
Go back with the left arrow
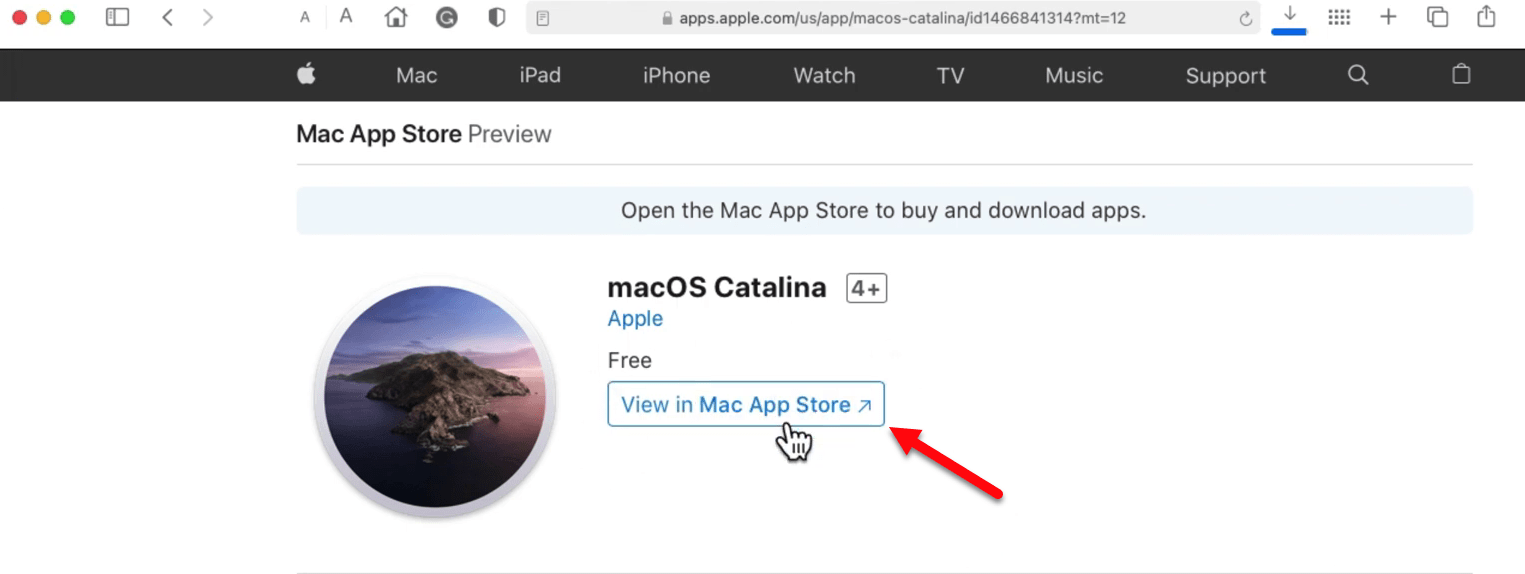[167, 17]
